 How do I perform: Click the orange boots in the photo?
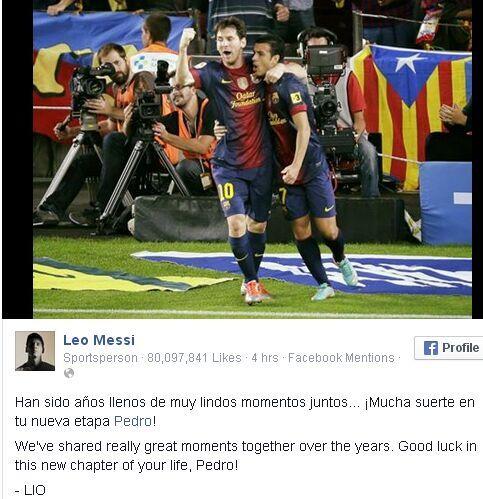(257, 291)
